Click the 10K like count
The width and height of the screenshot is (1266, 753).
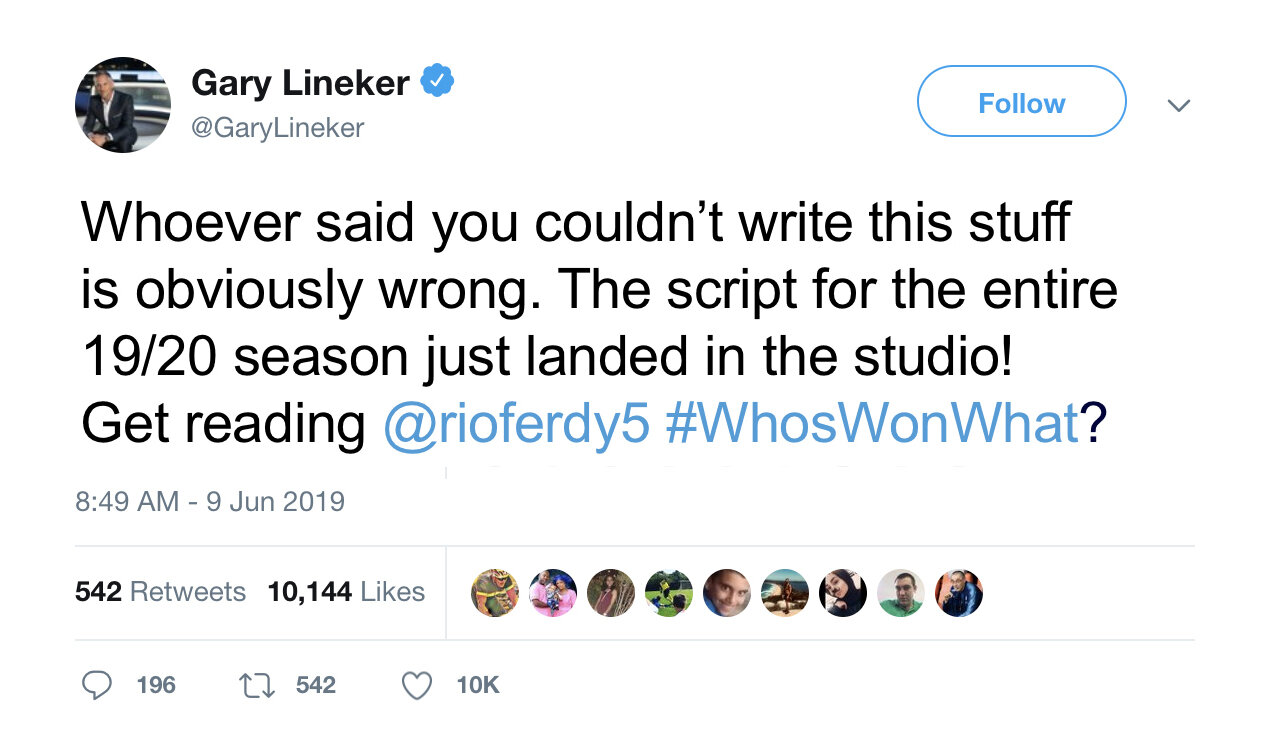pyautogui.click(x=477, y=685)
